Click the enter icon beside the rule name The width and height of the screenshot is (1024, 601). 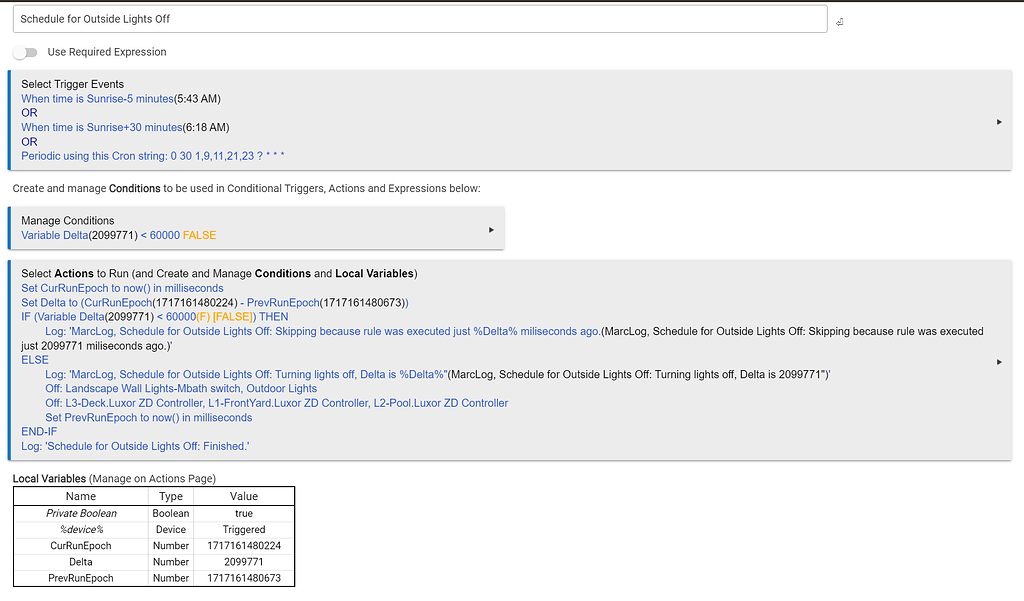[839, 21]
